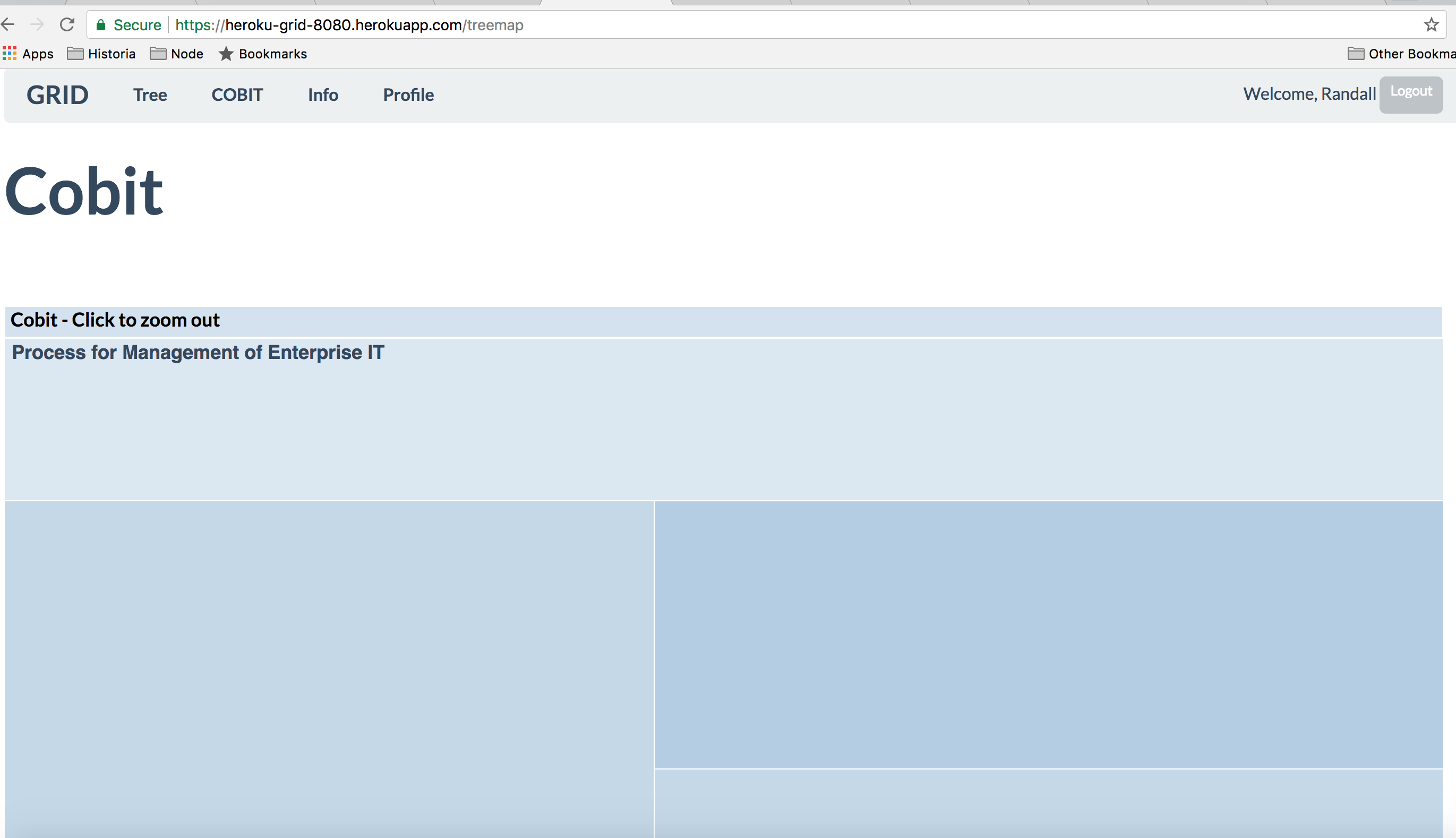Open the Apps grid shortcut
The height and width of the screenshot is (838, 1456).
(x=28, y=54)
